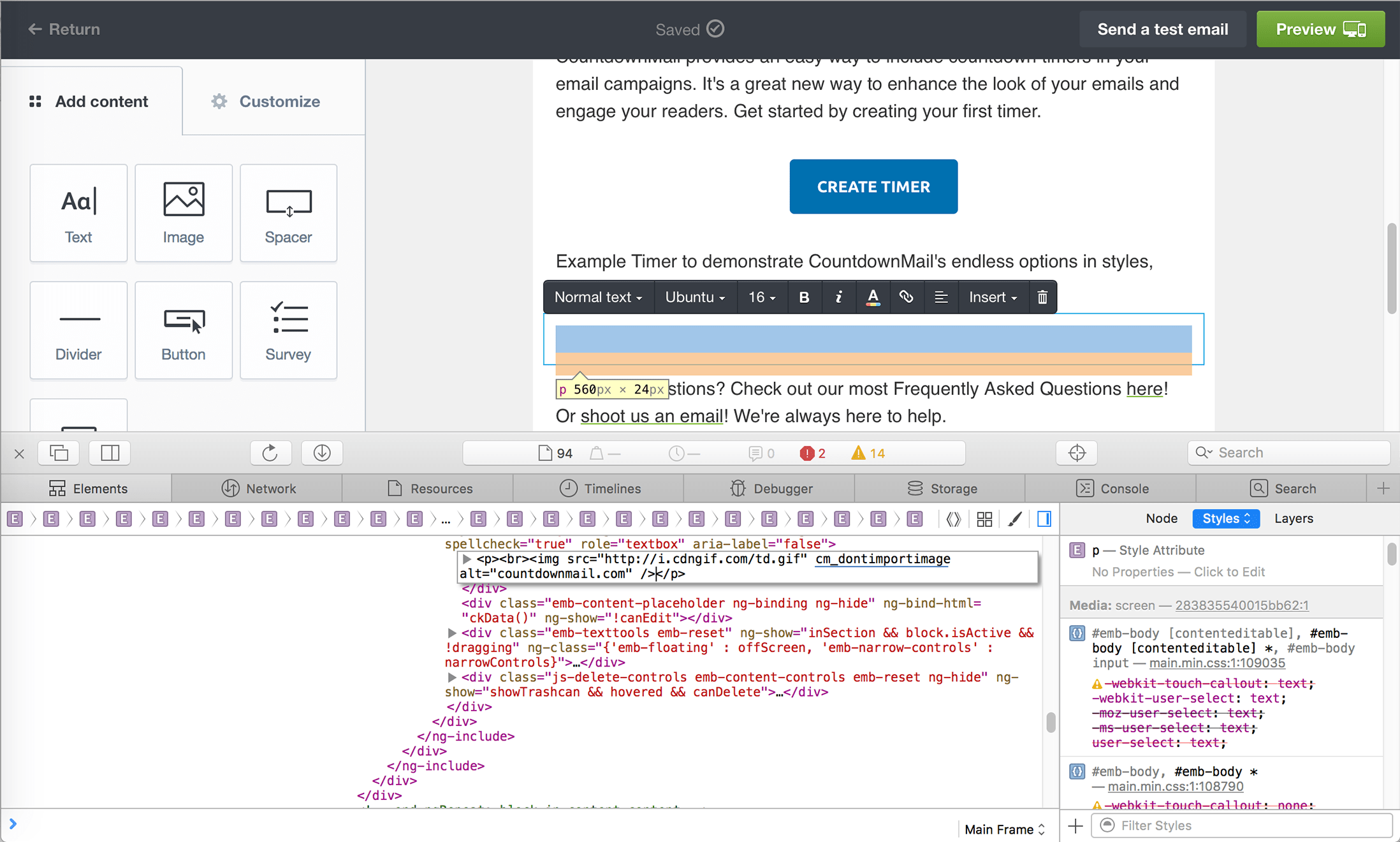The width and height of the screenshot is (1400, 842).
Task: Toggle the split console panel view
Action: point(110,453)
